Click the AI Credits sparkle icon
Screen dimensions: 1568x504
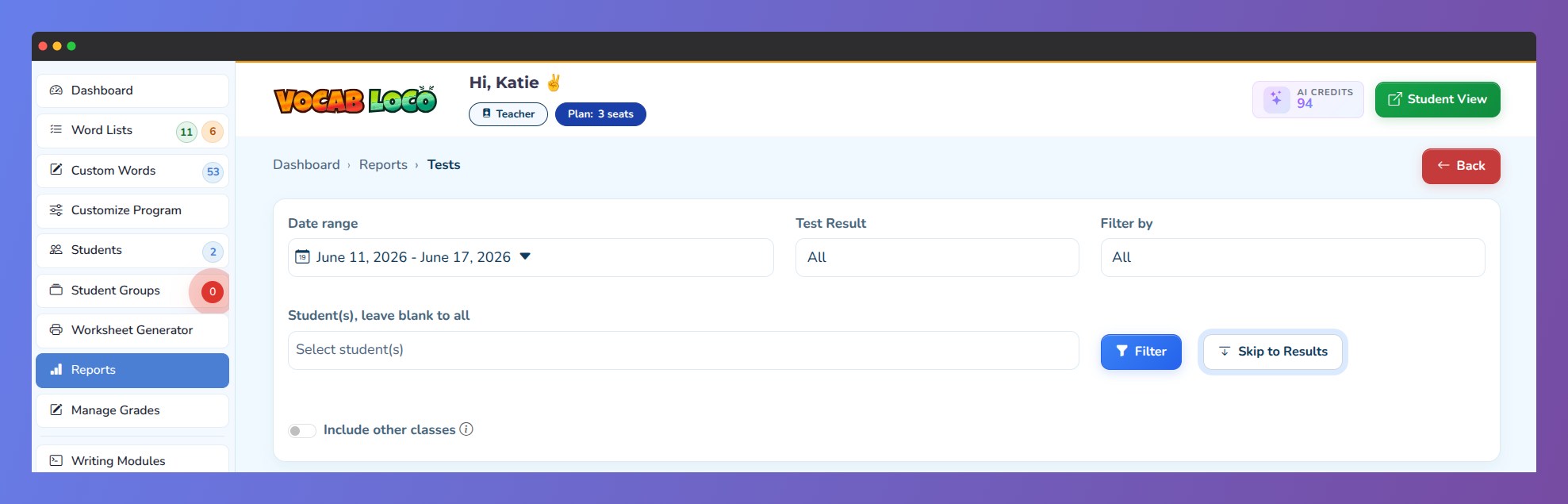pos(1276,99)
